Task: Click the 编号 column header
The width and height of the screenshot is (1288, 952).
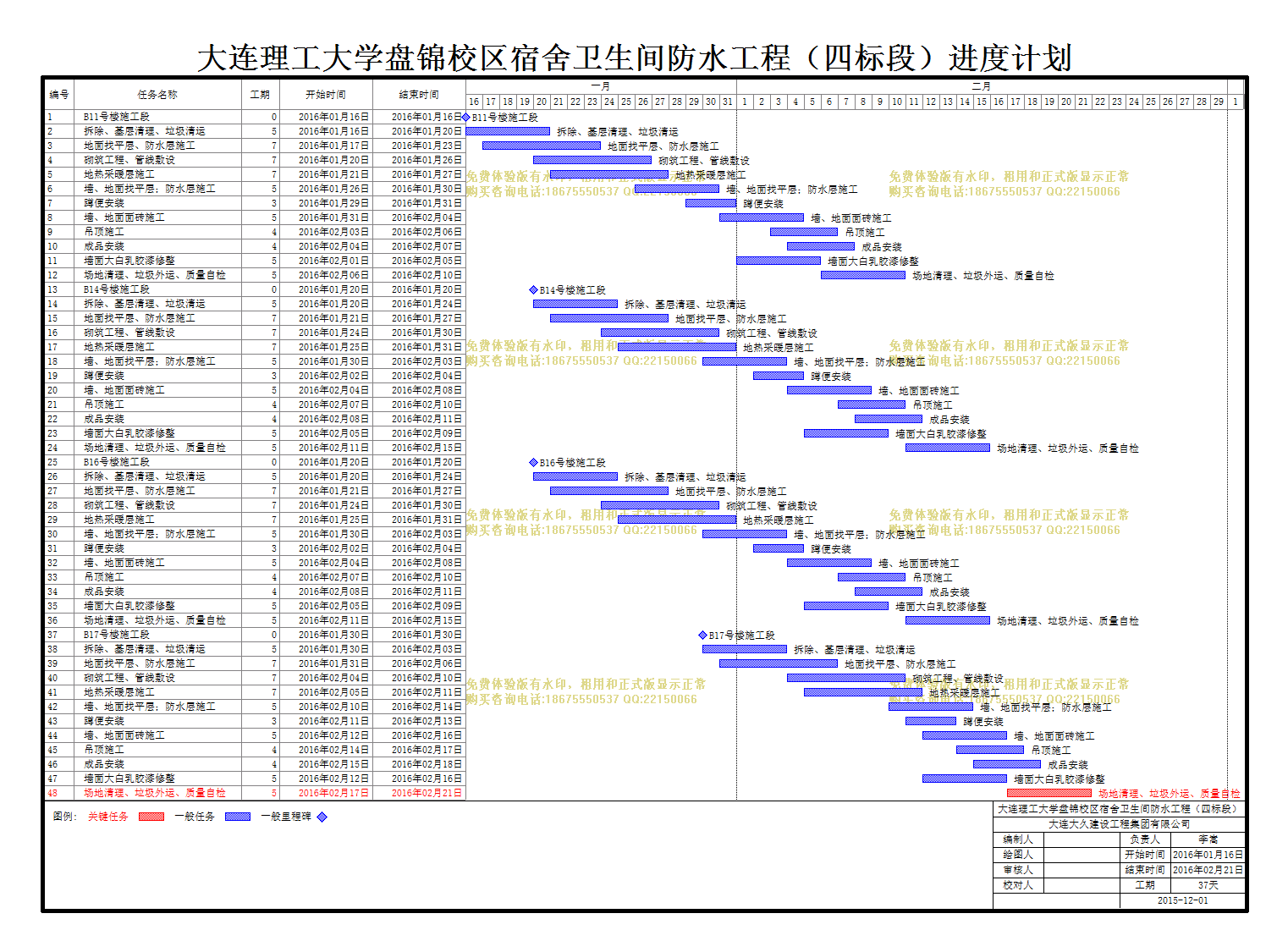Action: click(59, 94)
